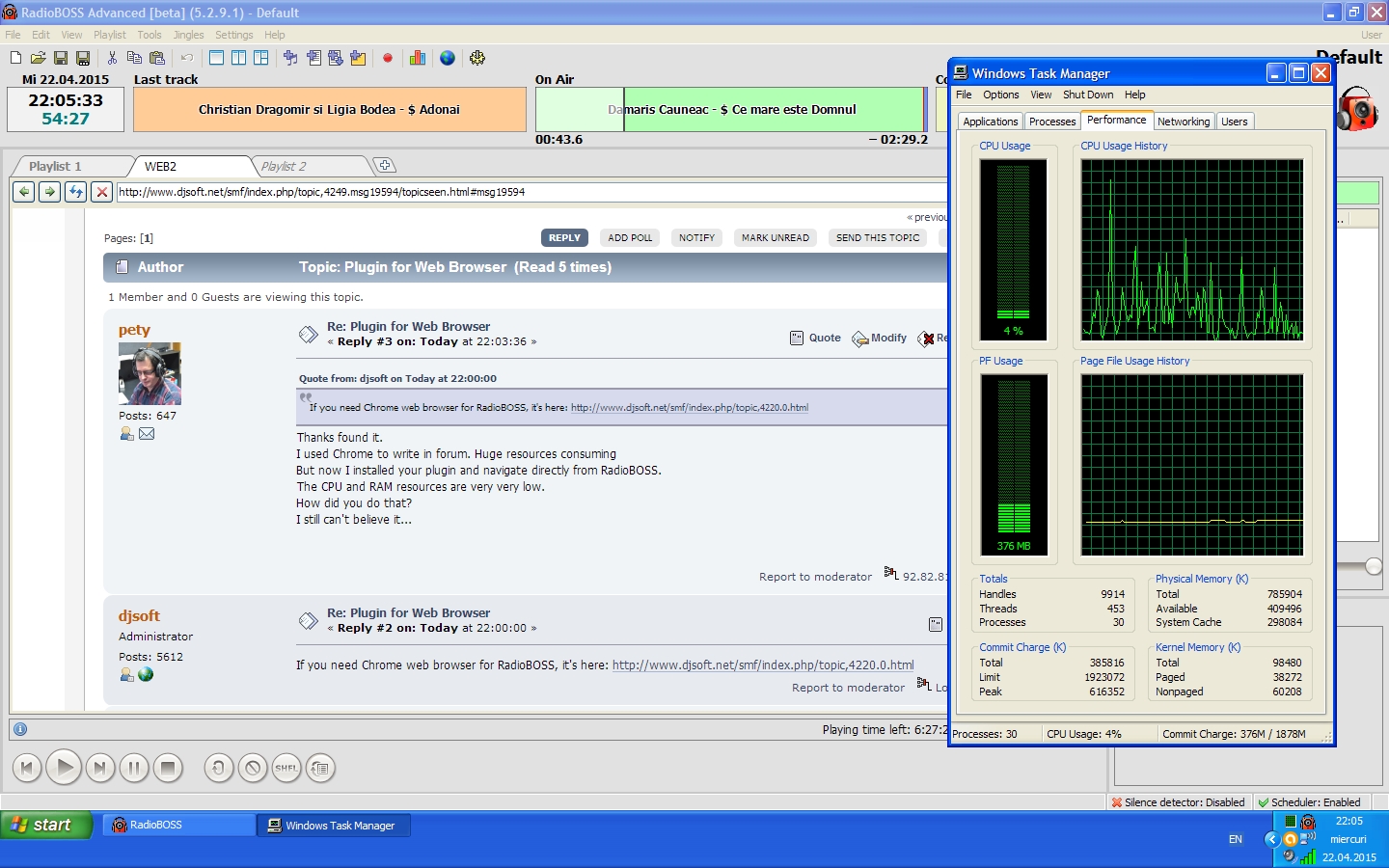Open Task Manager Options menu
The image size is (1389, 868).
1001,95
